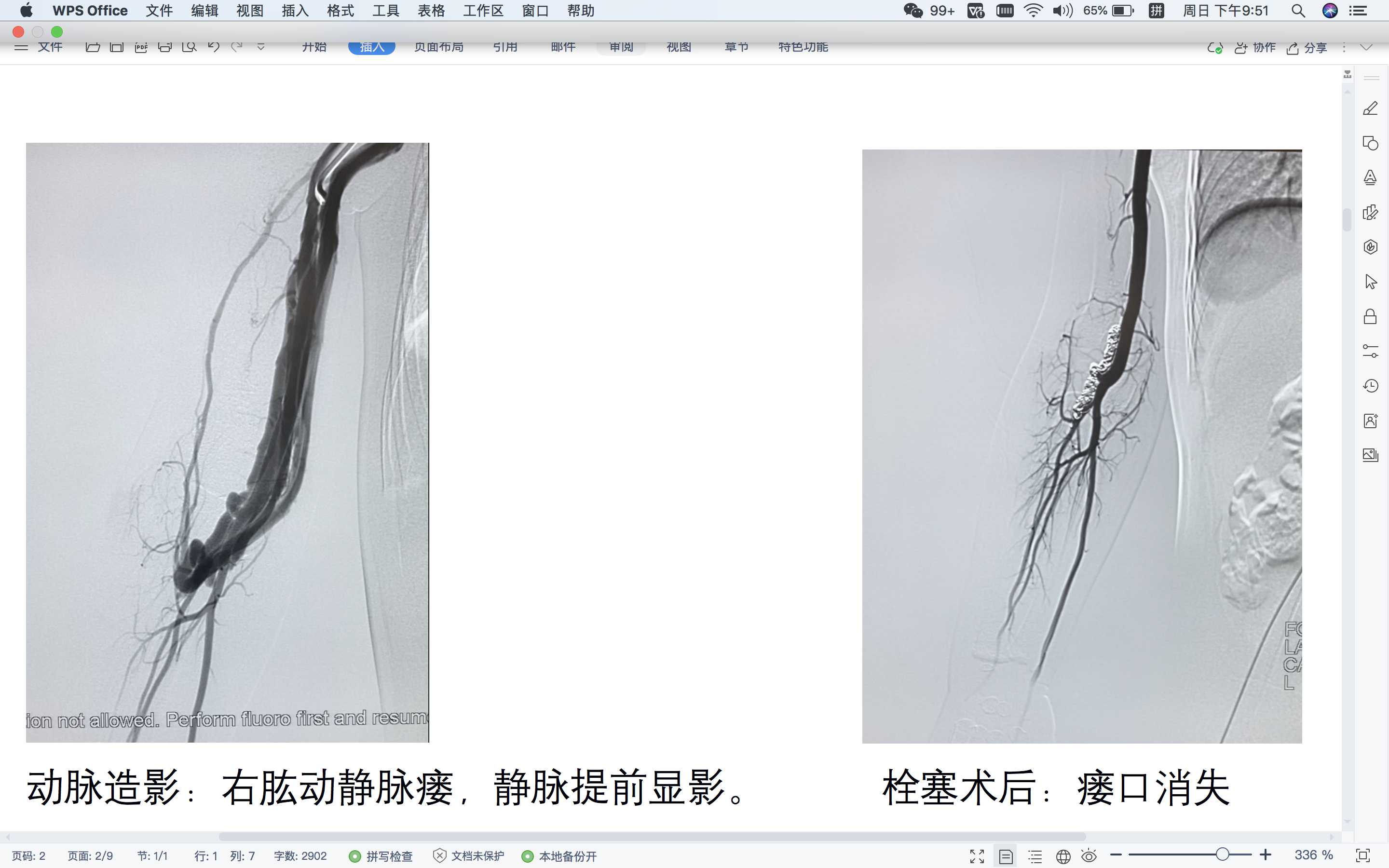This screenshot has width=1389, height=868.
Task: Click the cloud sync status icon
Action: point(1214,48)
